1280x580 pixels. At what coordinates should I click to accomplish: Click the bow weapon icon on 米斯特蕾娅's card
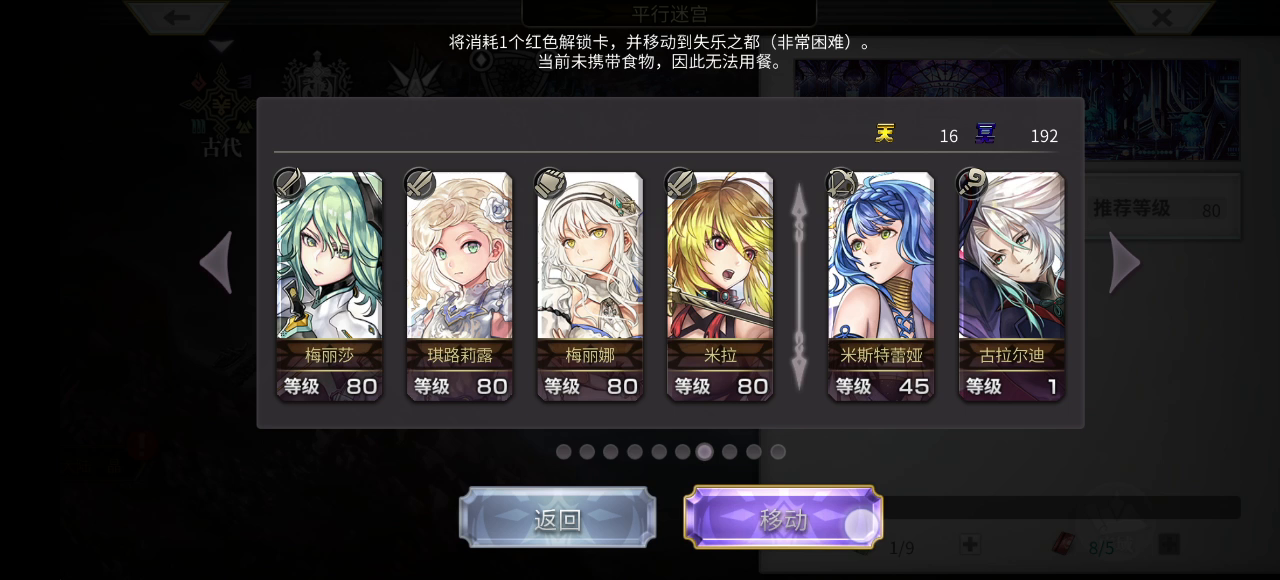pyautogui.click(x=841, y=183)
